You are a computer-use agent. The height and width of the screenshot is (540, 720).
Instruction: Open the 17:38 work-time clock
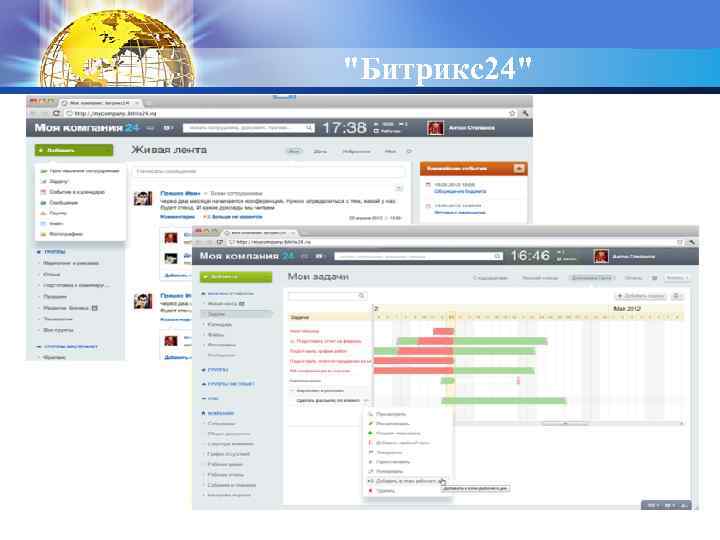click(344, 128)
